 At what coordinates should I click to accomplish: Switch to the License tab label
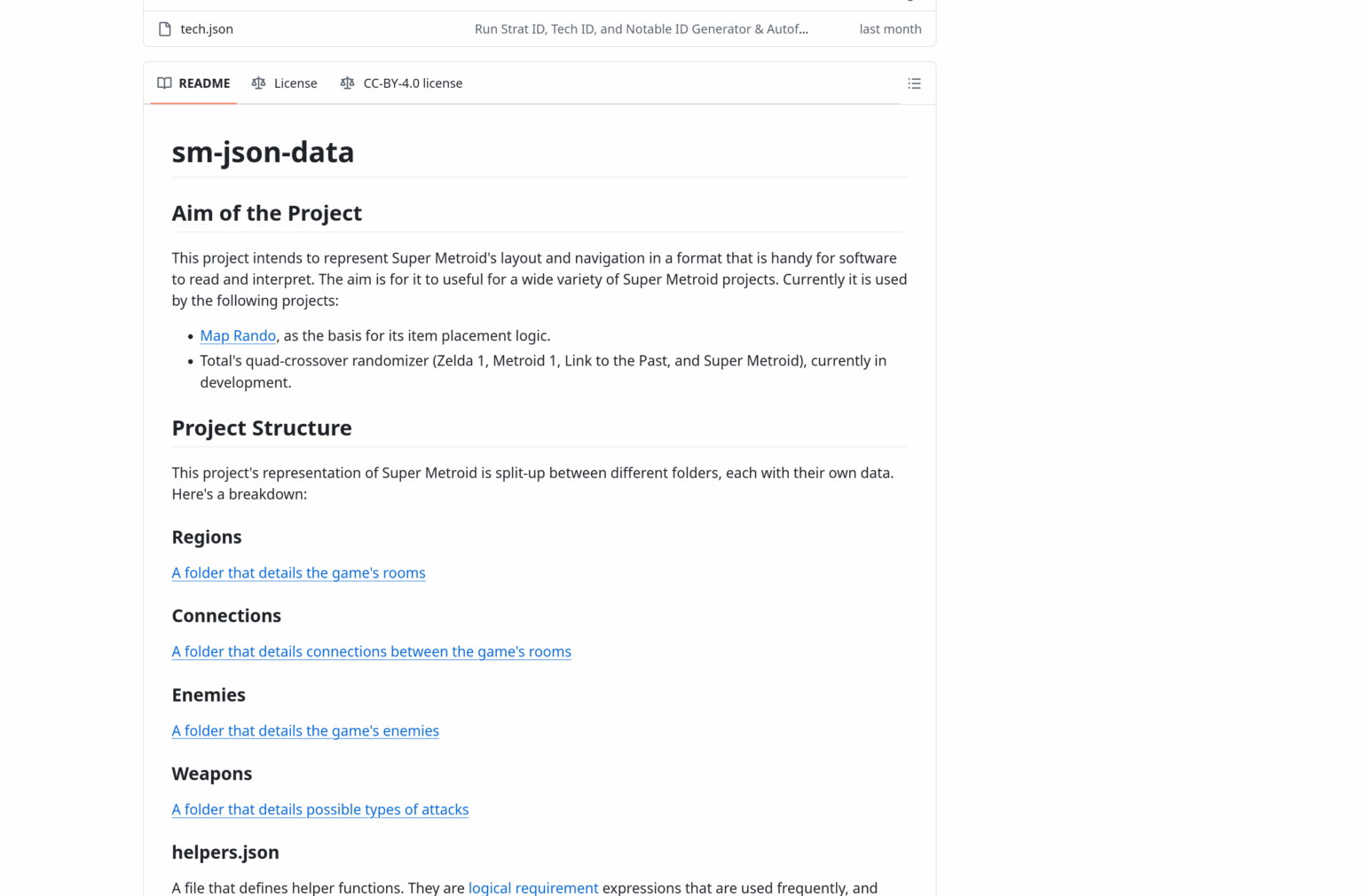(x=295, y=83)
